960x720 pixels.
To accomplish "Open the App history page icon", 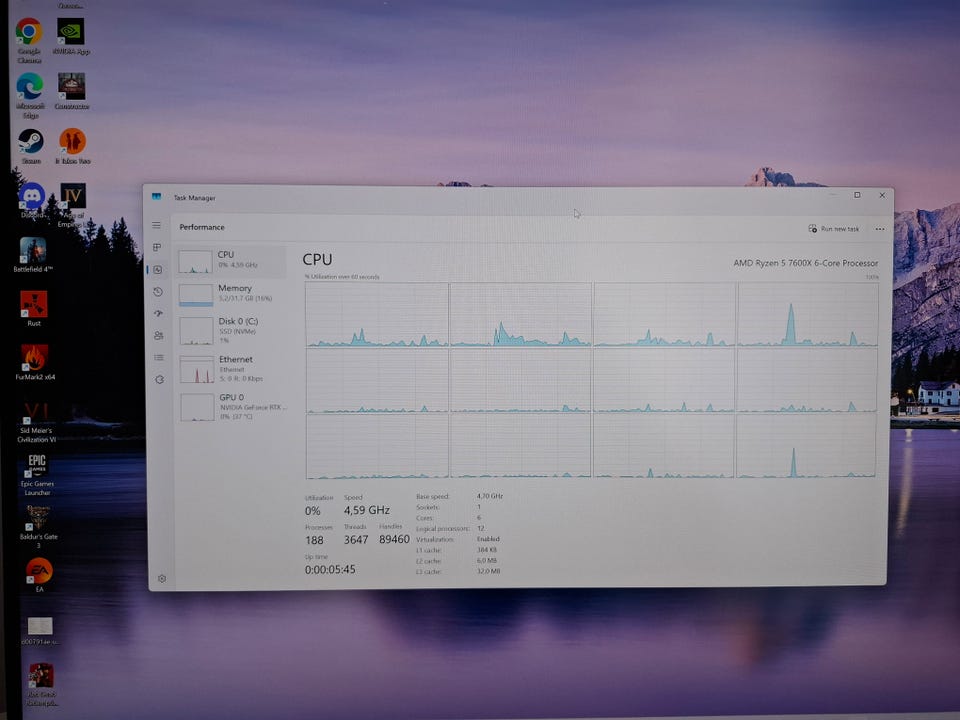I will coord(158,291).
